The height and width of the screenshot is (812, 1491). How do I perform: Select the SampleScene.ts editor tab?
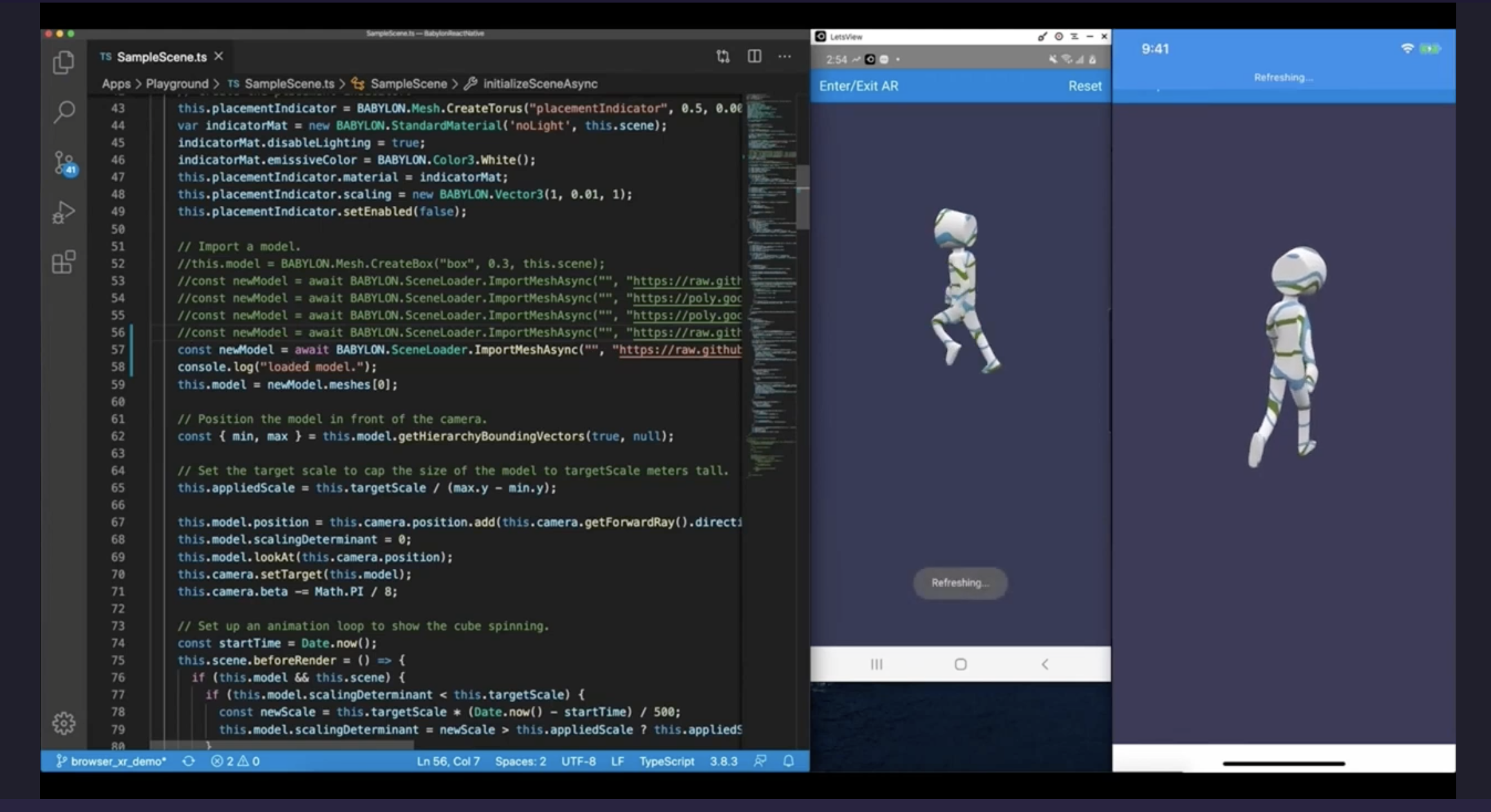(161, 57)
